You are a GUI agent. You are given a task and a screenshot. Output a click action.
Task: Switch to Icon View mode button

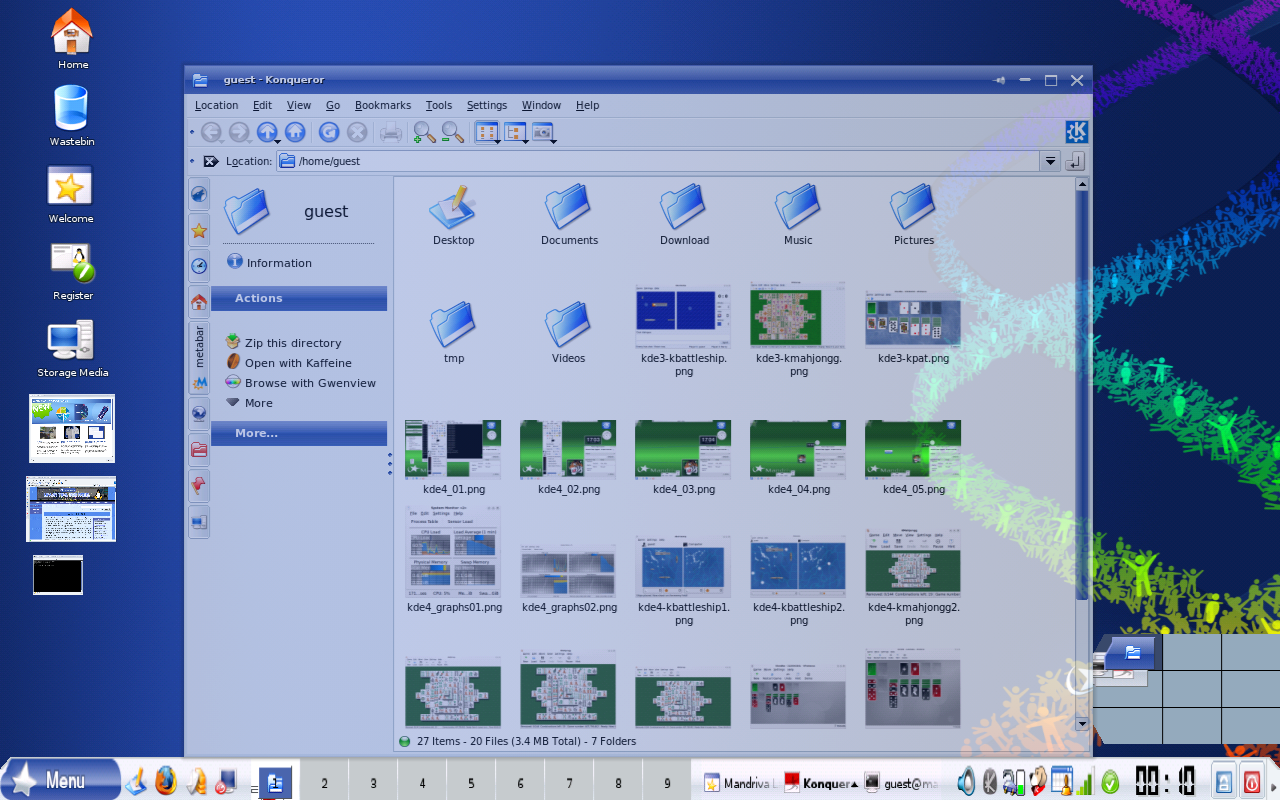[x=486, y=131]
